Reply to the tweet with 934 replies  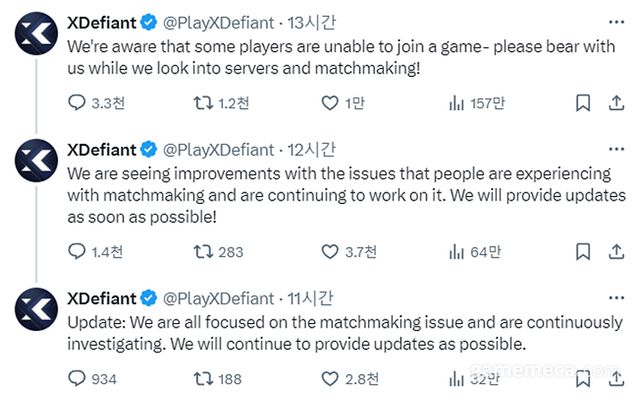coord(77,378)
